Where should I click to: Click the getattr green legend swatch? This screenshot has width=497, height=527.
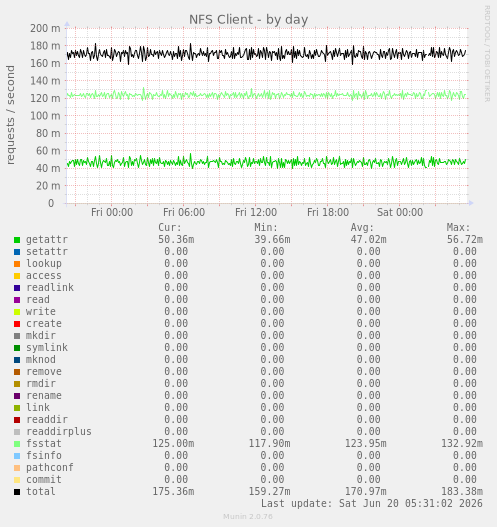(17, 240)
